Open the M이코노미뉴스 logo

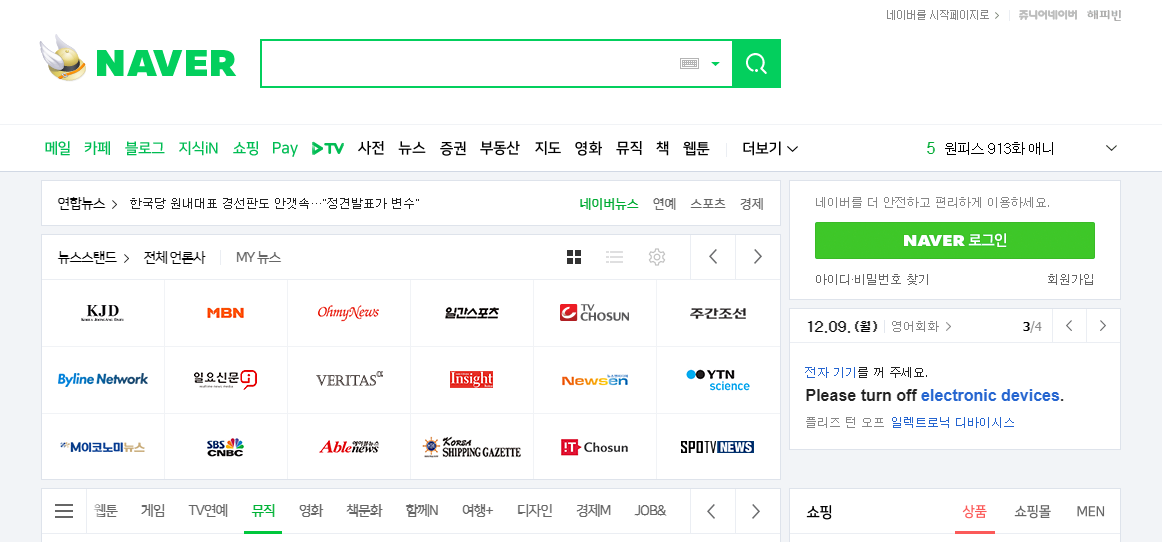103,447
